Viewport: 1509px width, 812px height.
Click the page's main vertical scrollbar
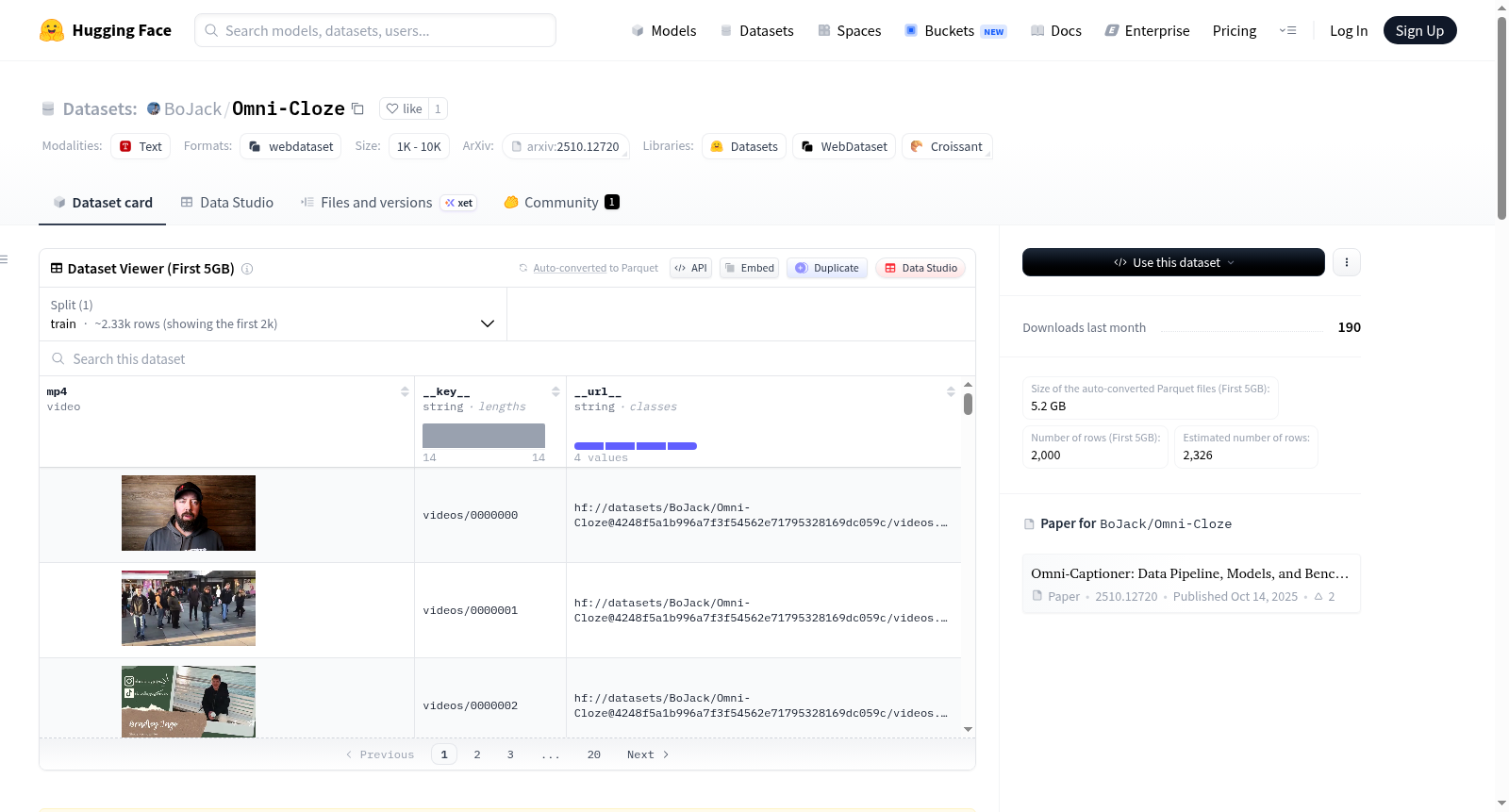[1501, 119]
